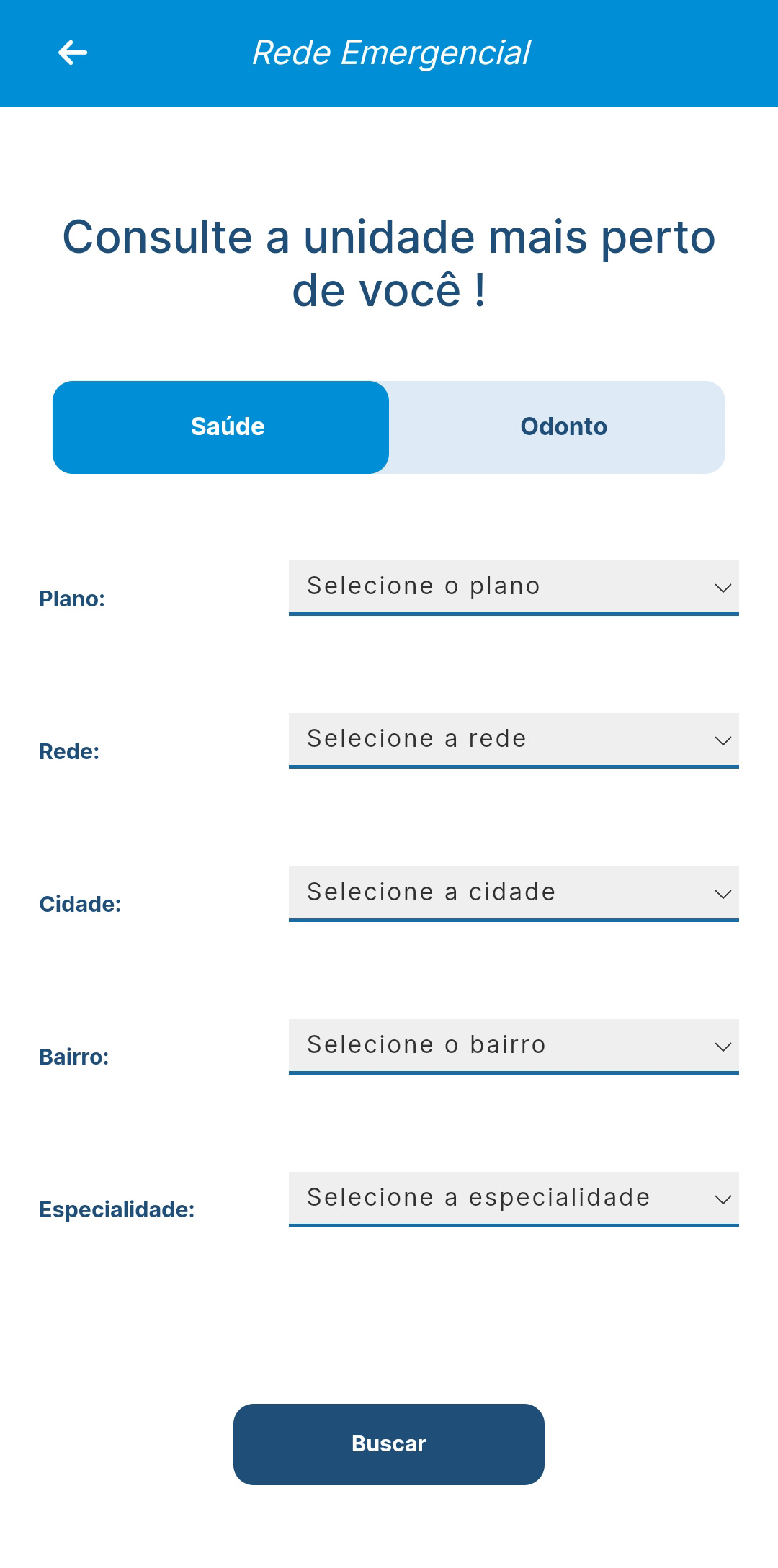Expand the Selecione a cidade dropdown
The image size is (778, 1568).
pyautogui.click(x=514, y=893)
